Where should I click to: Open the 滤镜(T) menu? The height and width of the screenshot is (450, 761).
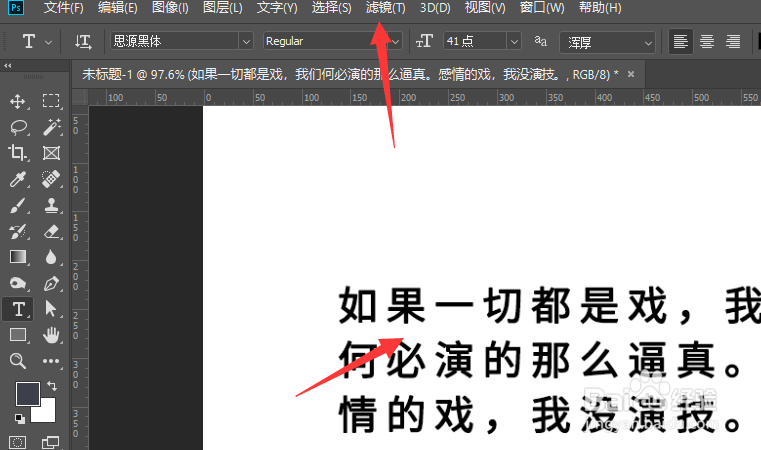pos(385,8)
